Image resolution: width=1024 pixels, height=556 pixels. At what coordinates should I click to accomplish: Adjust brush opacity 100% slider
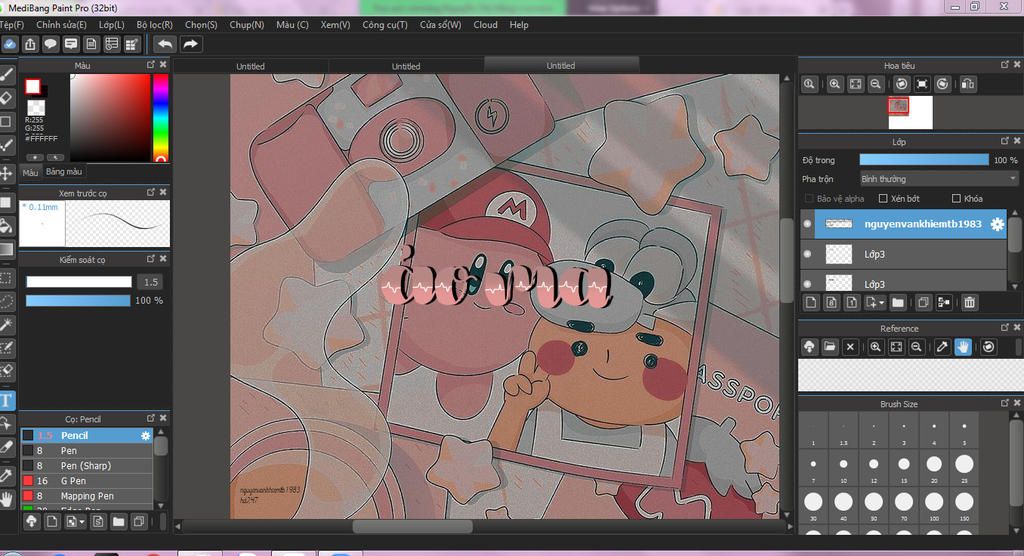(x=78, y=301)
